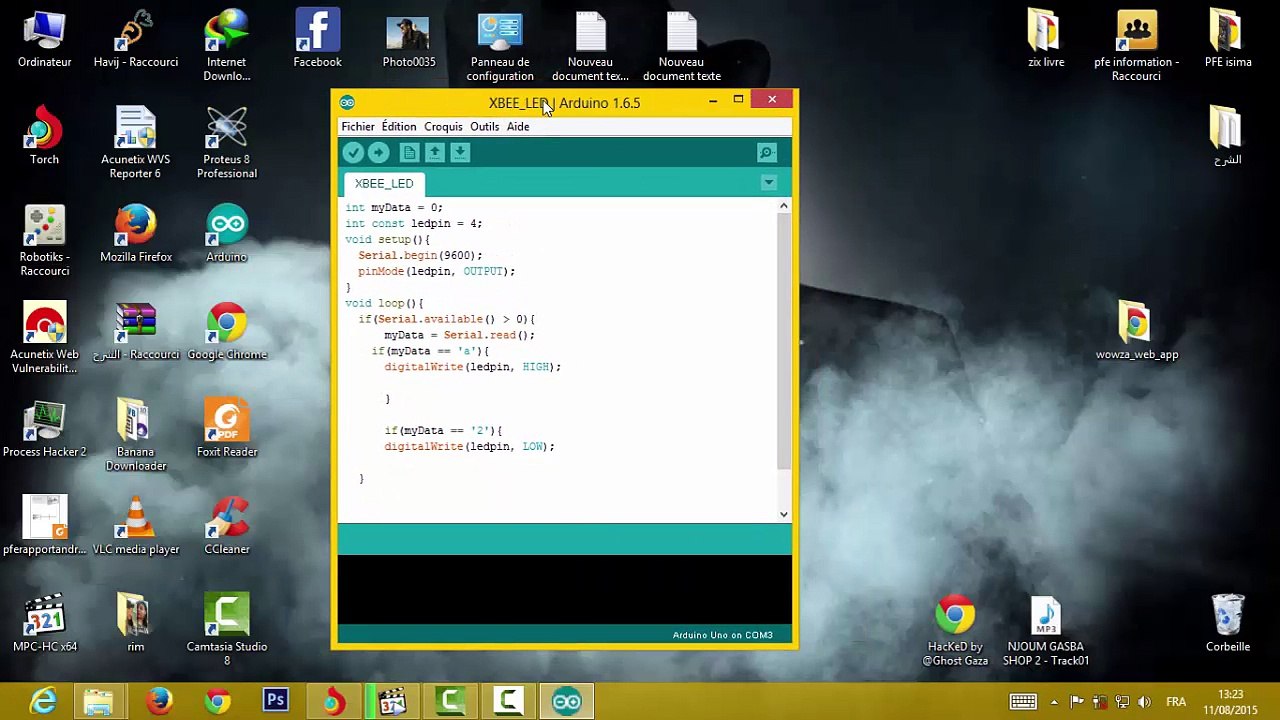This screenshot has height=720, width=1280.
Task: Select the PFE isima folder
Action: (x=1228, y=40)
